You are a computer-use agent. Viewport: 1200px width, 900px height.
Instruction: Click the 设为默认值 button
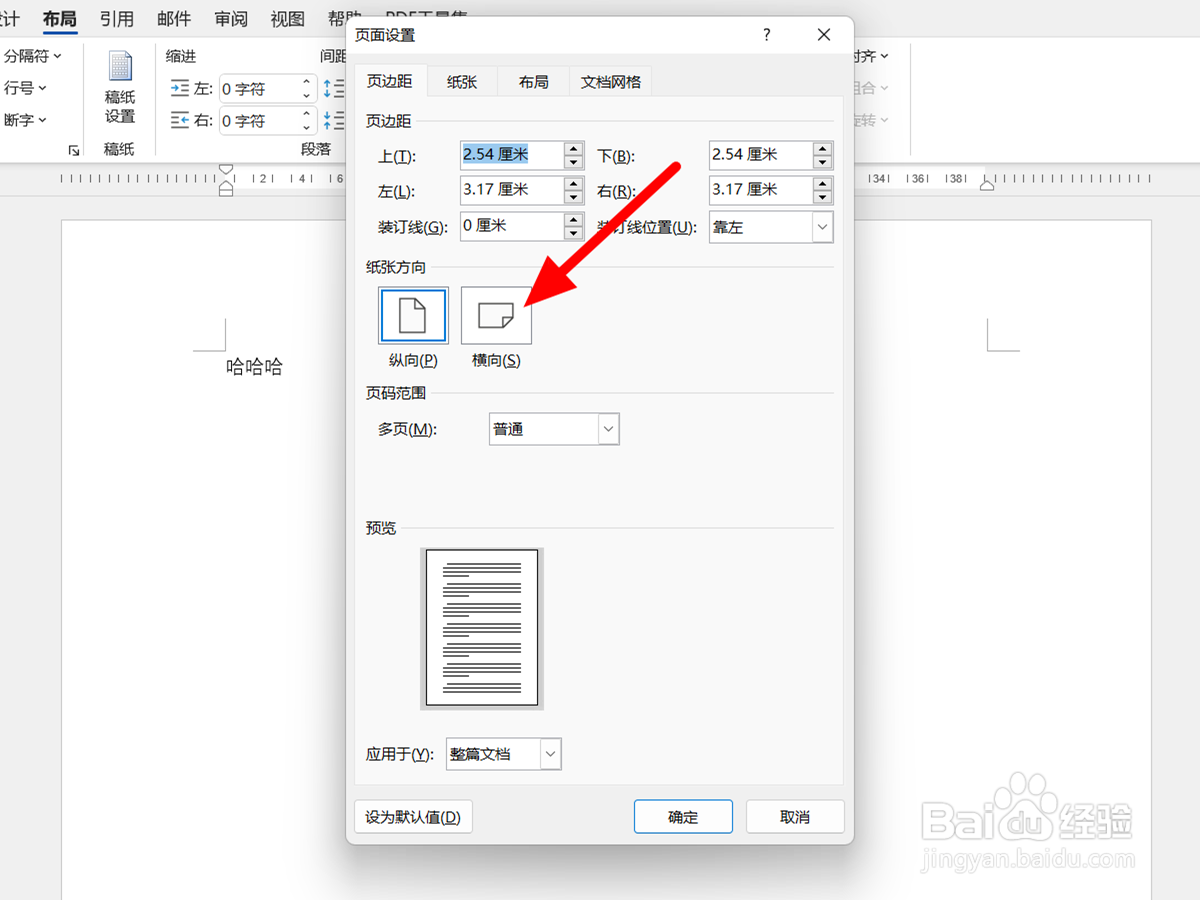click(x=413, y=816)
